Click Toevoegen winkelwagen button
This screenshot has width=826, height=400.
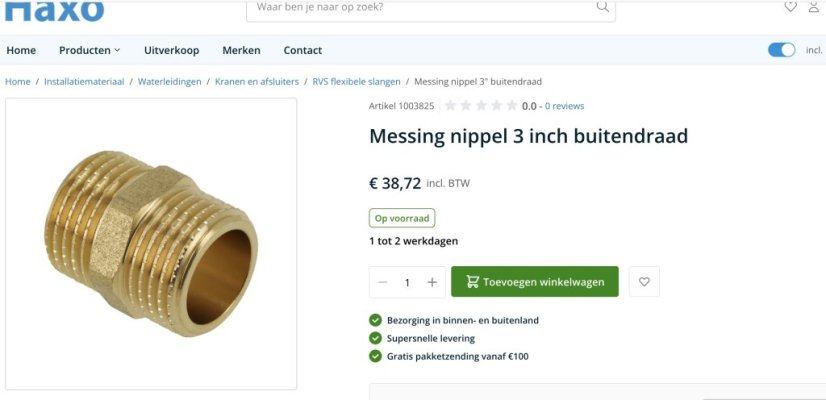535,282
